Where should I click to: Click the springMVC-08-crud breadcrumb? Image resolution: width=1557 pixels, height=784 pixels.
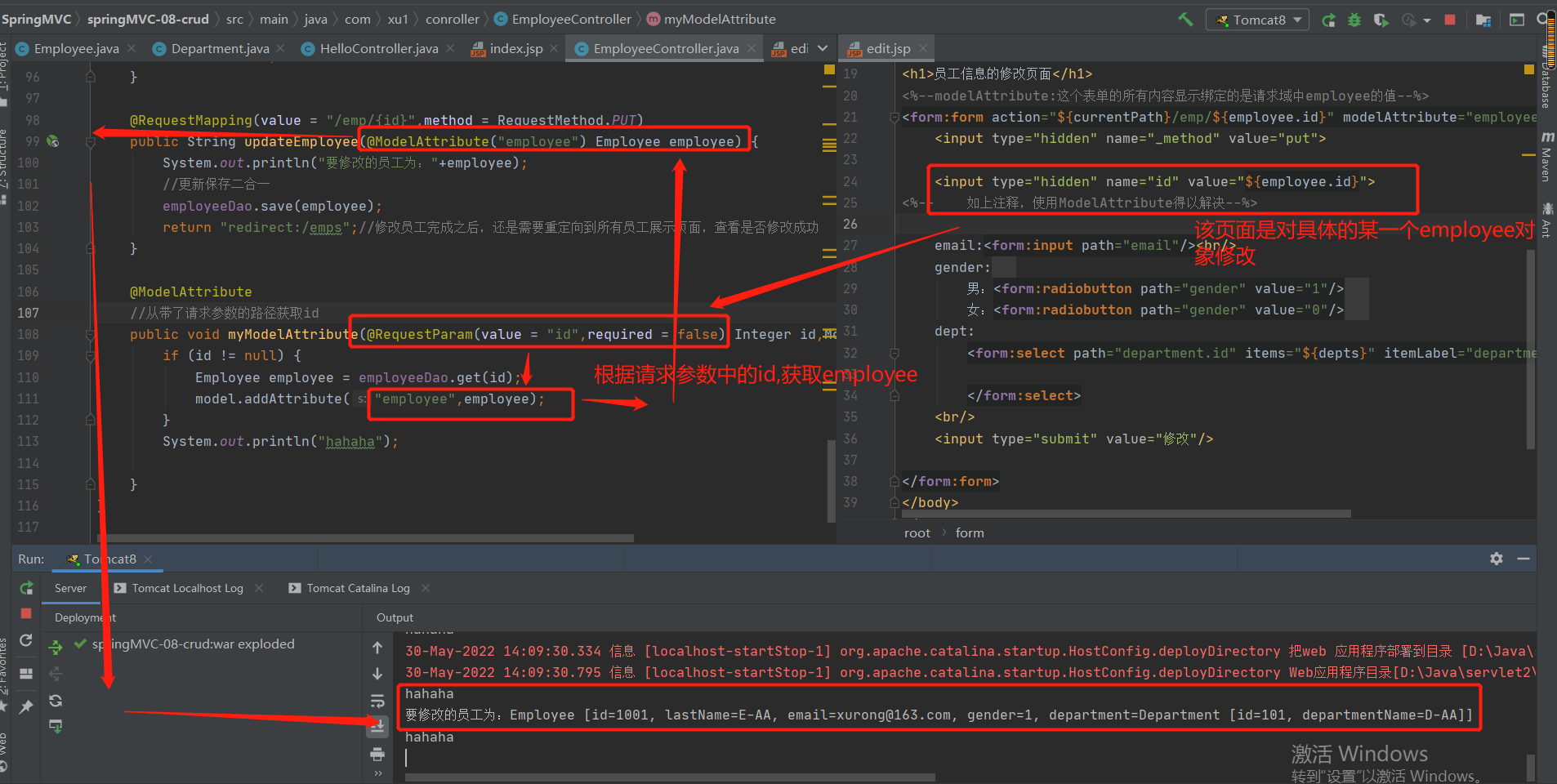pos(148,20)
